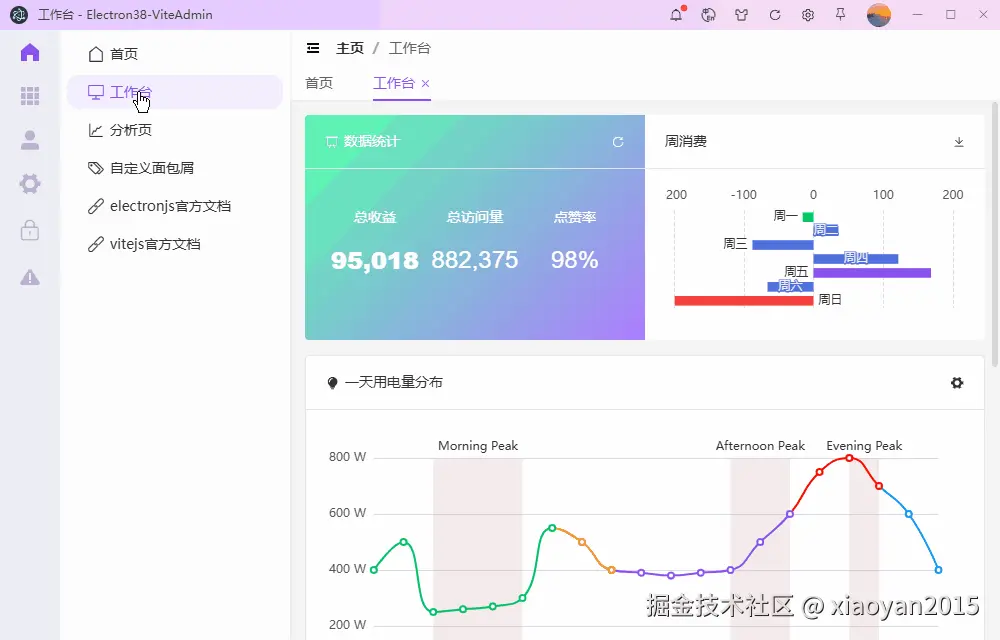1000x640 pixels.
Task: Click the 周日 red bar in the chart
Action: tap(745, 299)
